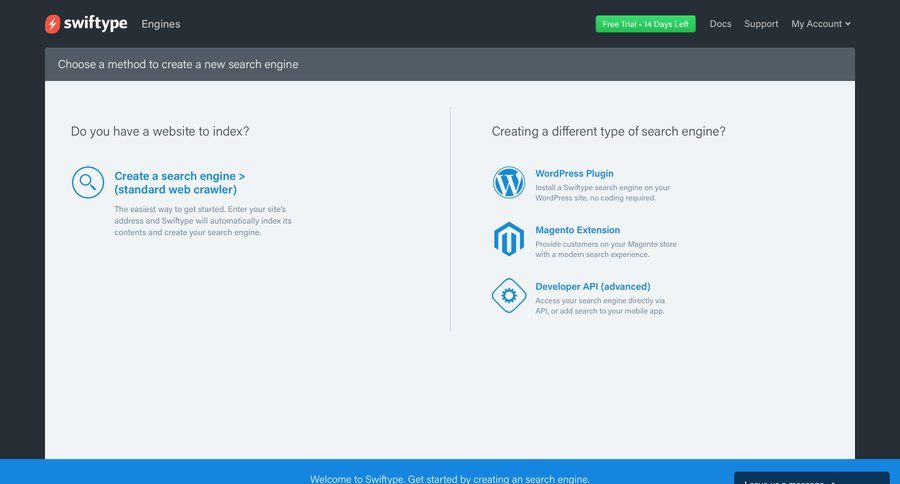Click the 'Welcome to Swiftype' banner message
Image resolution: width=900 pixels, height=484 pixels.
pyautogui.click(x=449, y=479)
